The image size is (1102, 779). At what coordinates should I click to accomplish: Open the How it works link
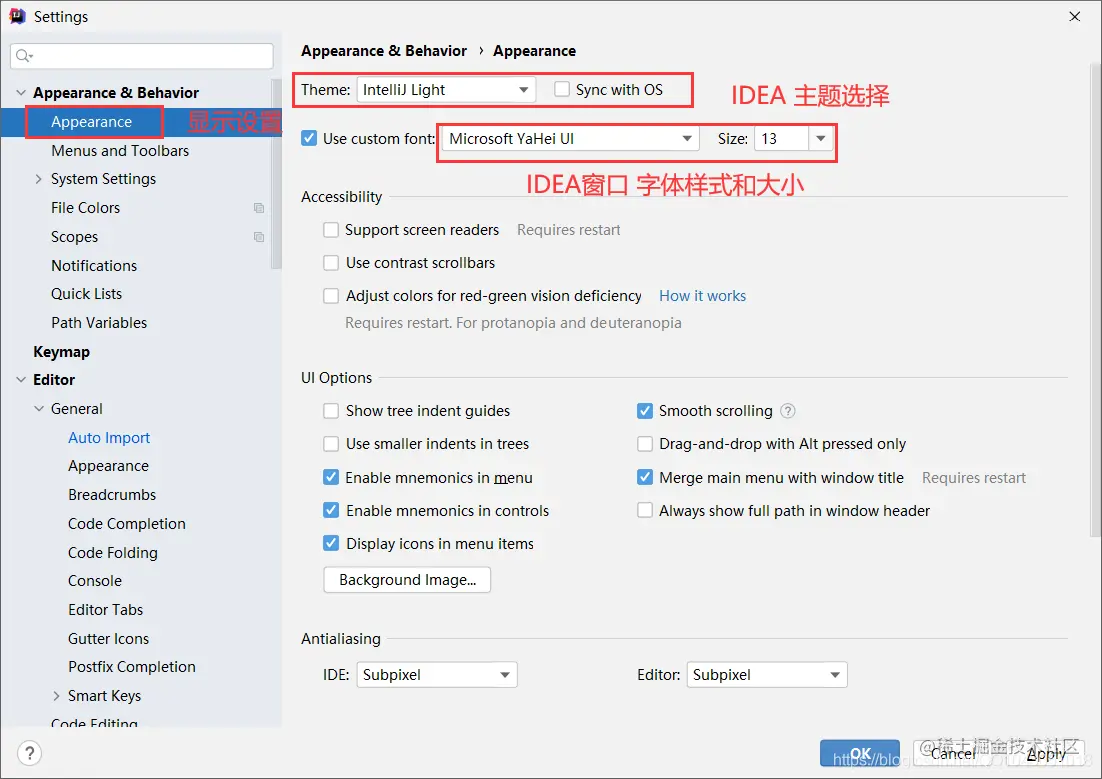(x=702, y=296)
